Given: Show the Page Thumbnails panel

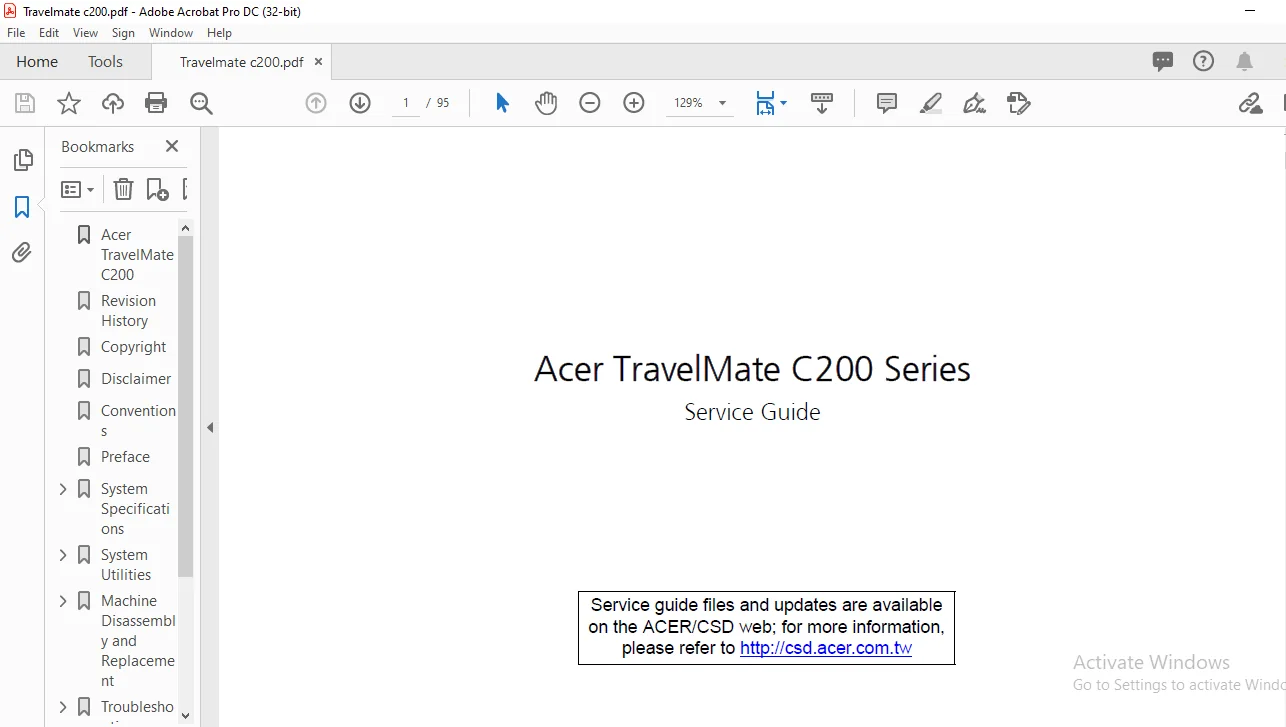Looking at the screenshot, I should coord(22,160).
